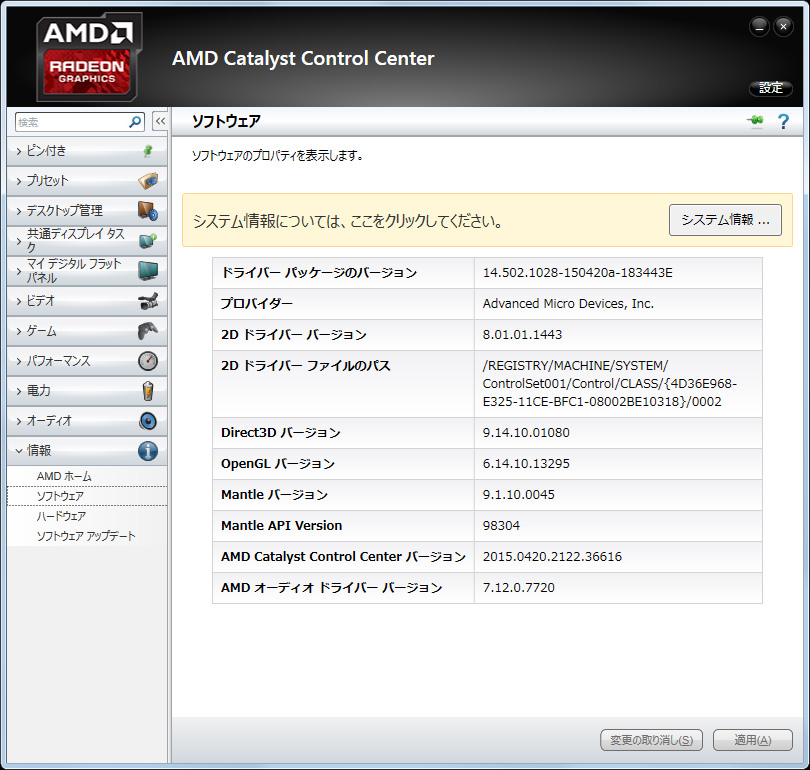Expand the 電力 section

tap(87, 391)
